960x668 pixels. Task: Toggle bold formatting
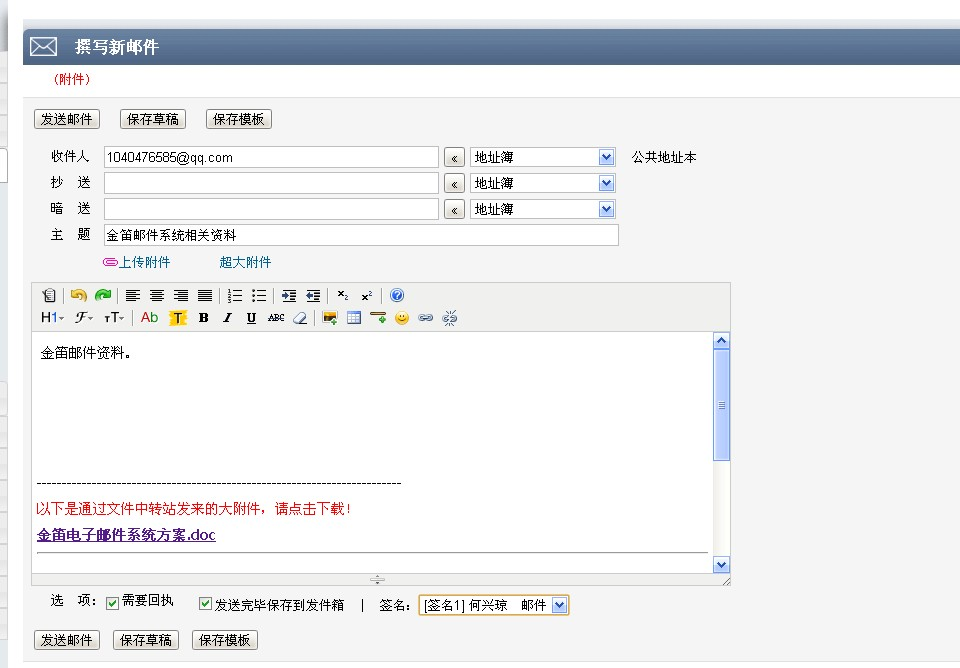click(x=203, y=318)
